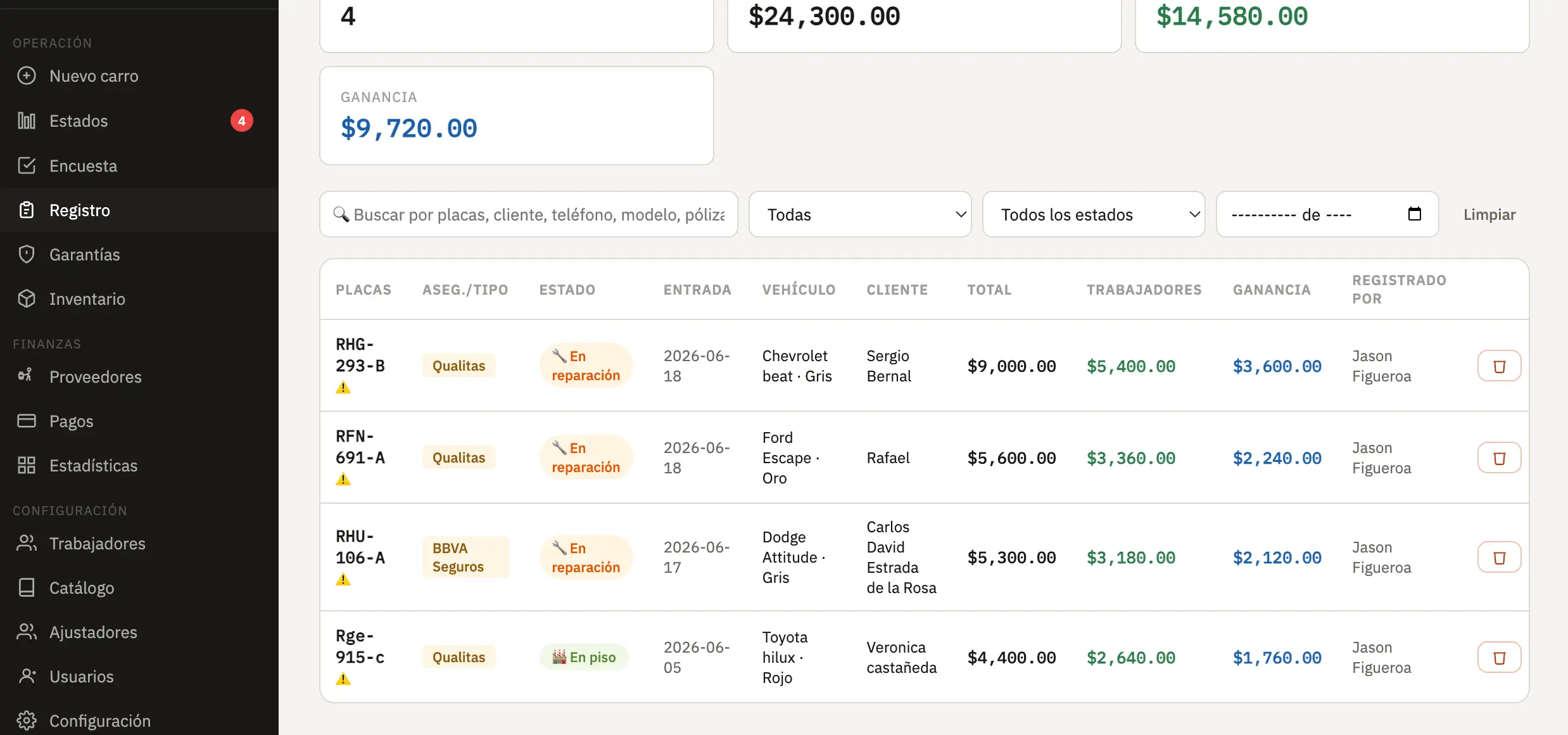Click trash icon for RFN-691-A row
The width and height of the screenshot is (1568, 735).
coord(1499,458)
